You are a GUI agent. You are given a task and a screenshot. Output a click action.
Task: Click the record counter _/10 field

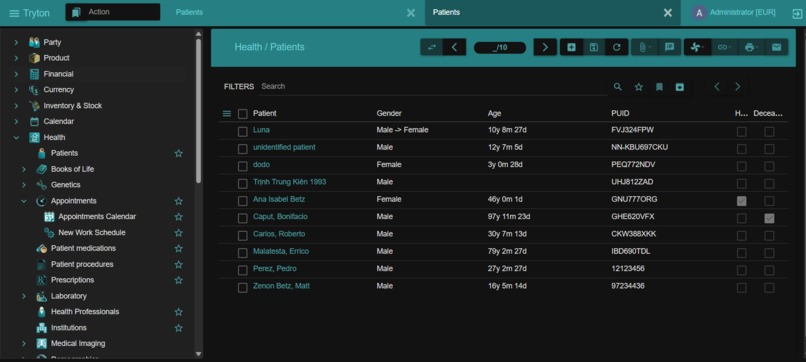point(500,48)
